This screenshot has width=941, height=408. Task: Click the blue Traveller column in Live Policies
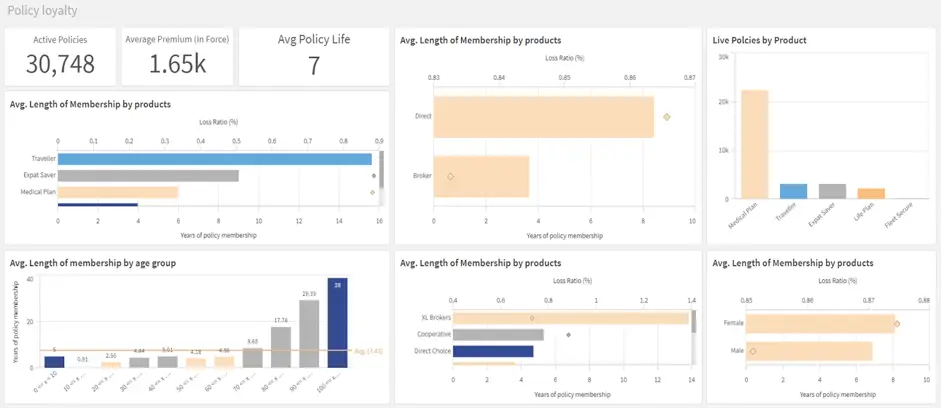point(793,191)
